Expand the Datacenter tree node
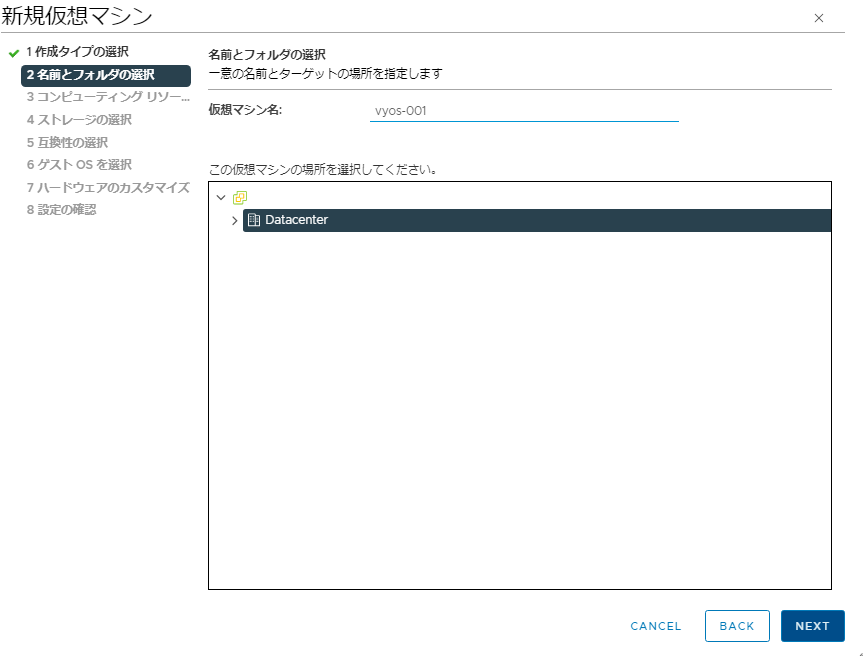The image size is (865, 656). pyautogui.click(x=234, y=221)
